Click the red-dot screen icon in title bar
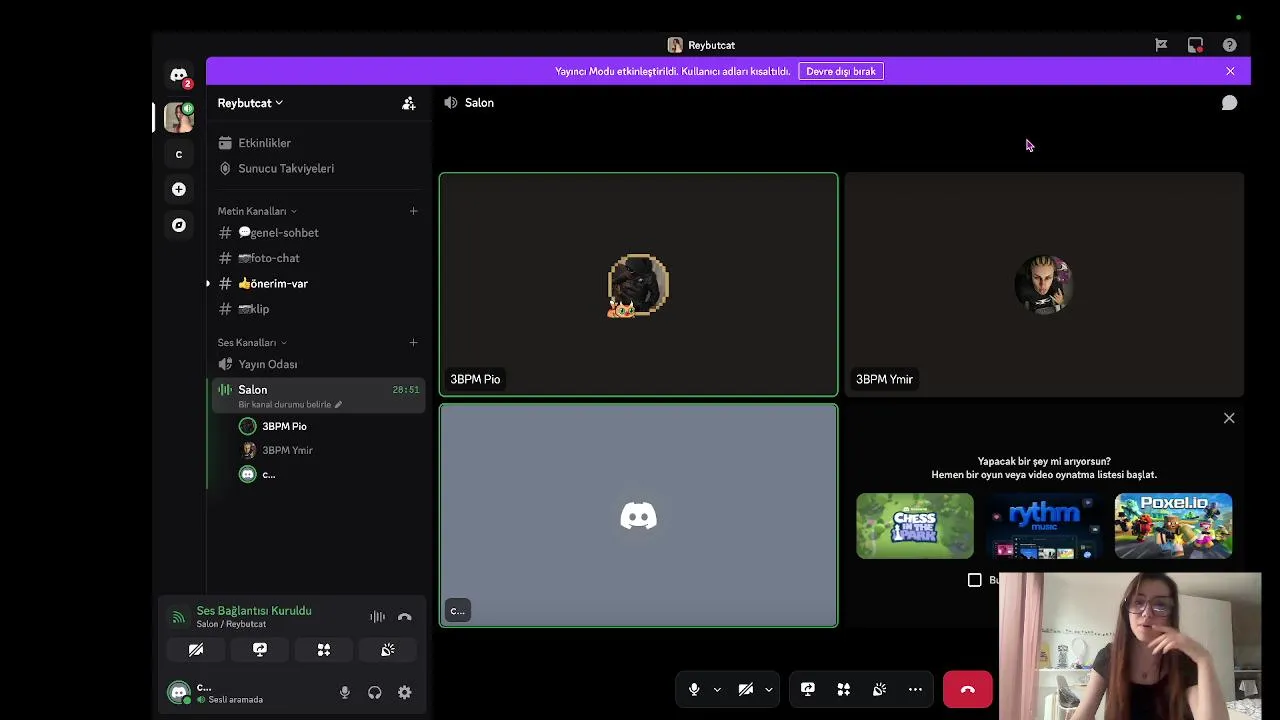 pyautogui.click(x=1195, y=45)
